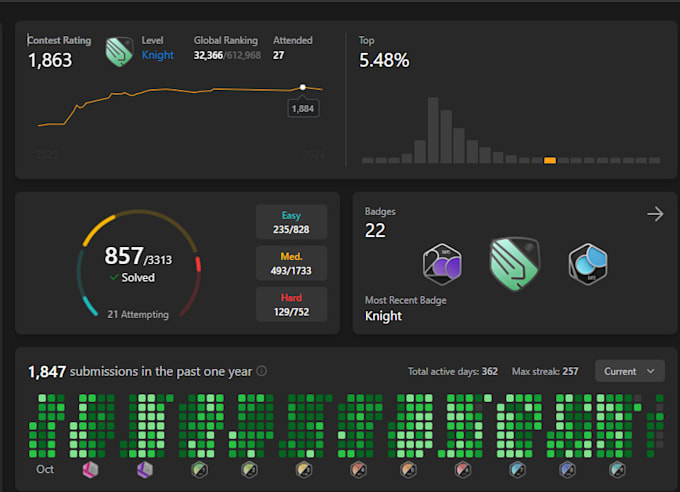The width and height of the screenshot is (680, 492).
Task: Click the Top 5.48% value
Action: click(x=384, y=60)
